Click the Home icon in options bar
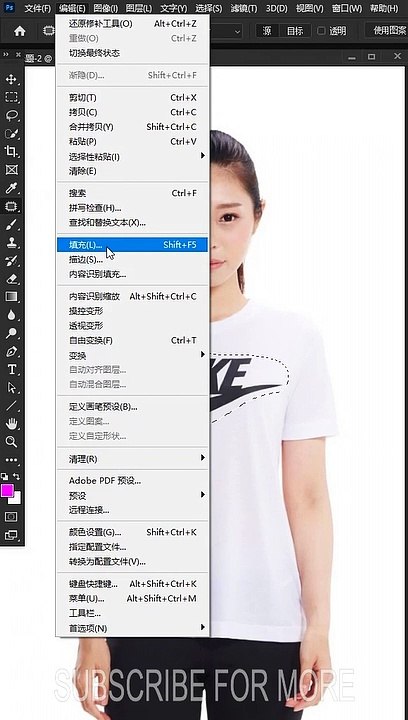This screenshot has height=720, width=408. click(x=20, y=31)
